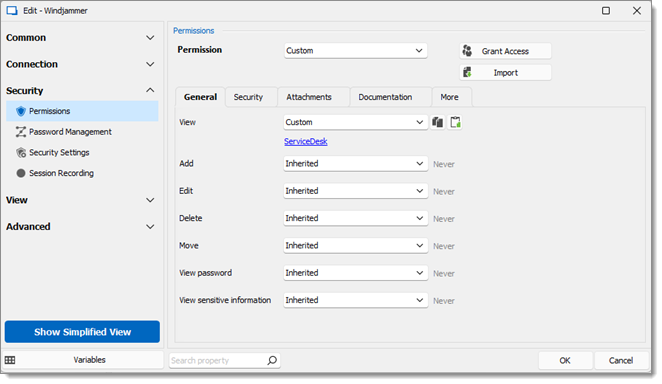This screenshot has height=384, width=662.
Task: Select Security Settings in the sidebar
Action: coord(82,153)
